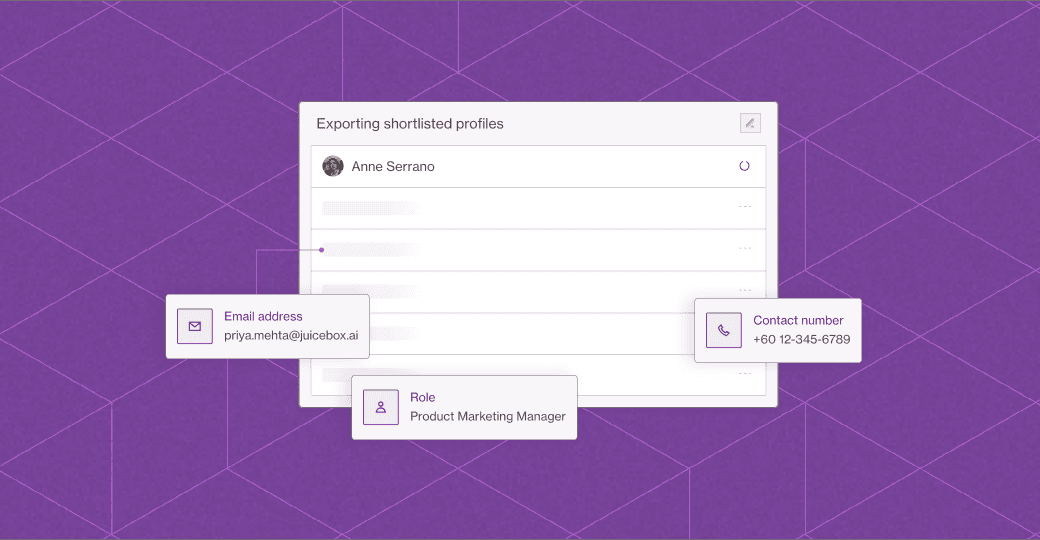Open ellipsis menu in the bottom list row
1040x540 pixels.
[x=744, y=374]
